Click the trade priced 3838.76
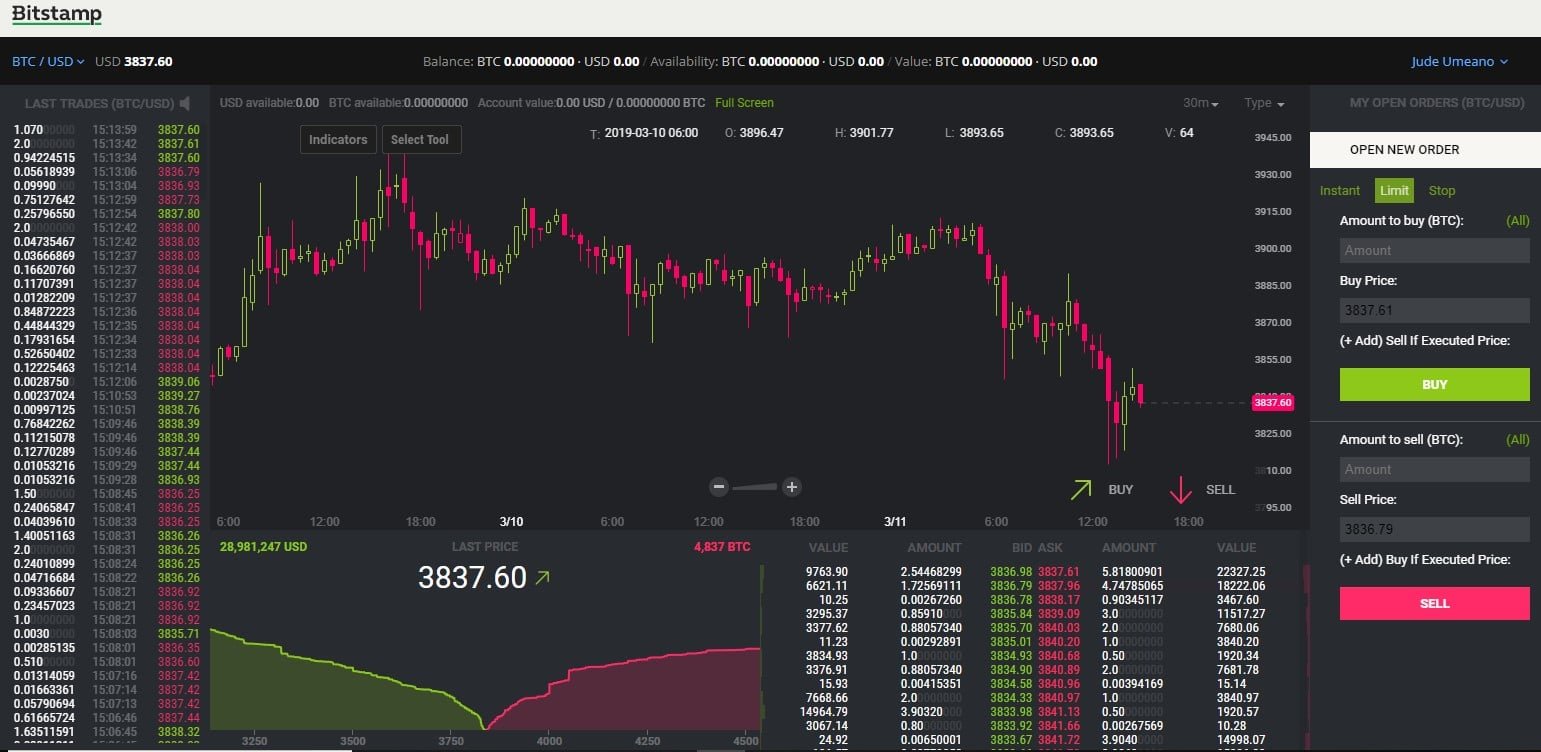The width and height of the screenshot is (1541, 752). pyautogui.click(x=178, y=410)
